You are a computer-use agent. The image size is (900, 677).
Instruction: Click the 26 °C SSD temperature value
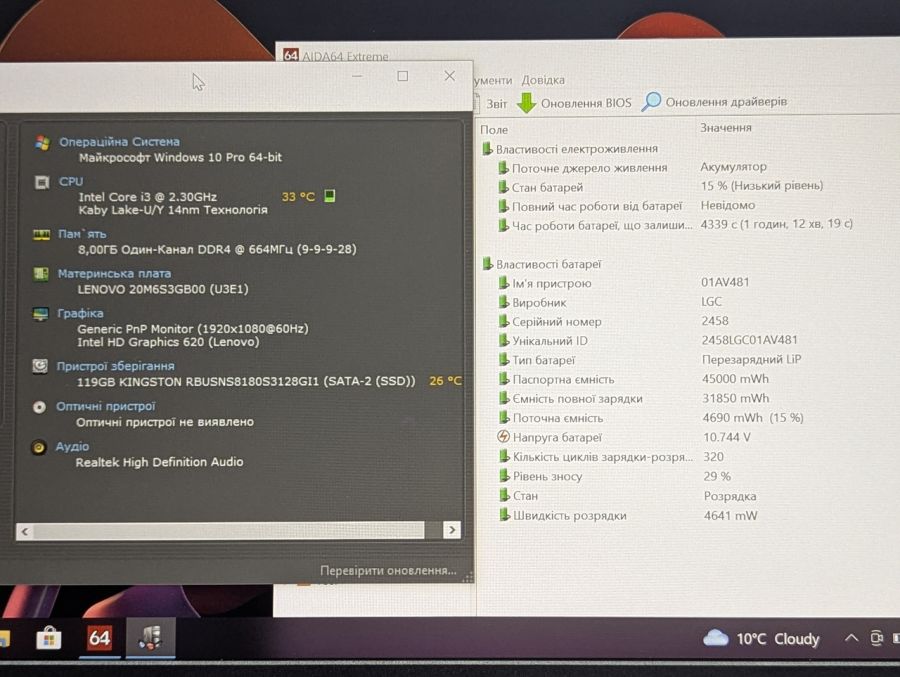point(445,381)
